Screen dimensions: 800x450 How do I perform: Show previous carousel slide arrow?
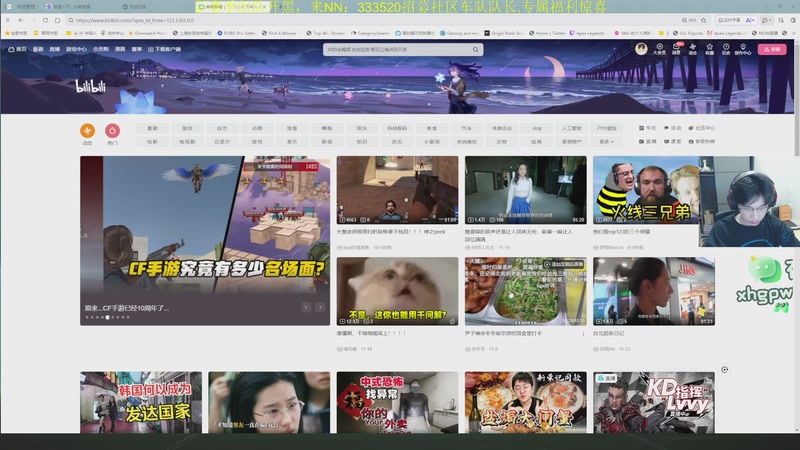click(x=306, y=307)
